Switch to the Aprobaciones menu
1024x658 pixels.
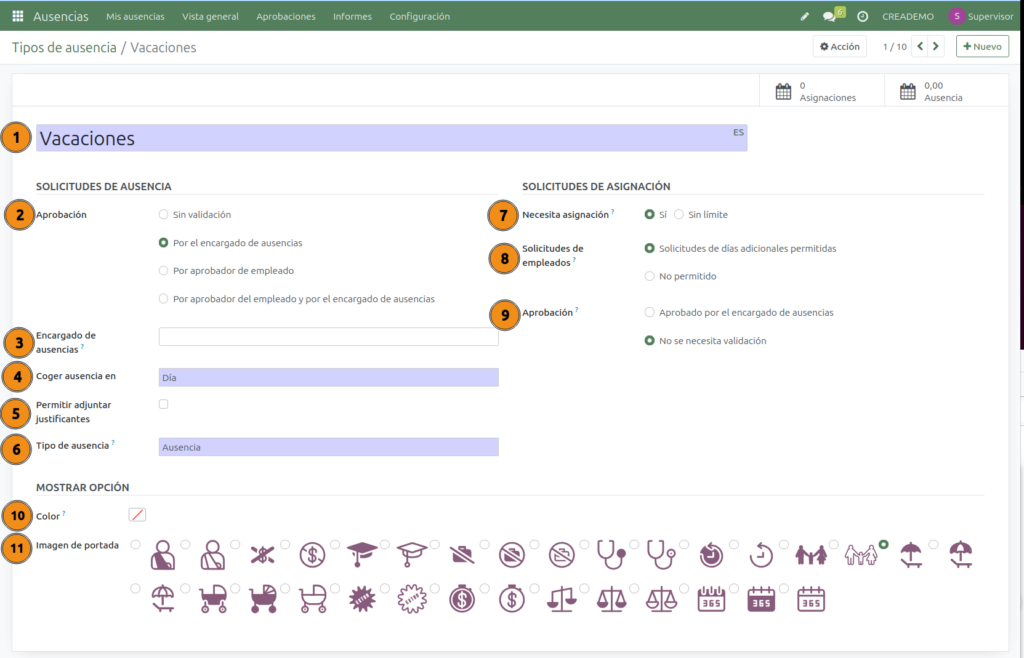[x=285, y=16]
